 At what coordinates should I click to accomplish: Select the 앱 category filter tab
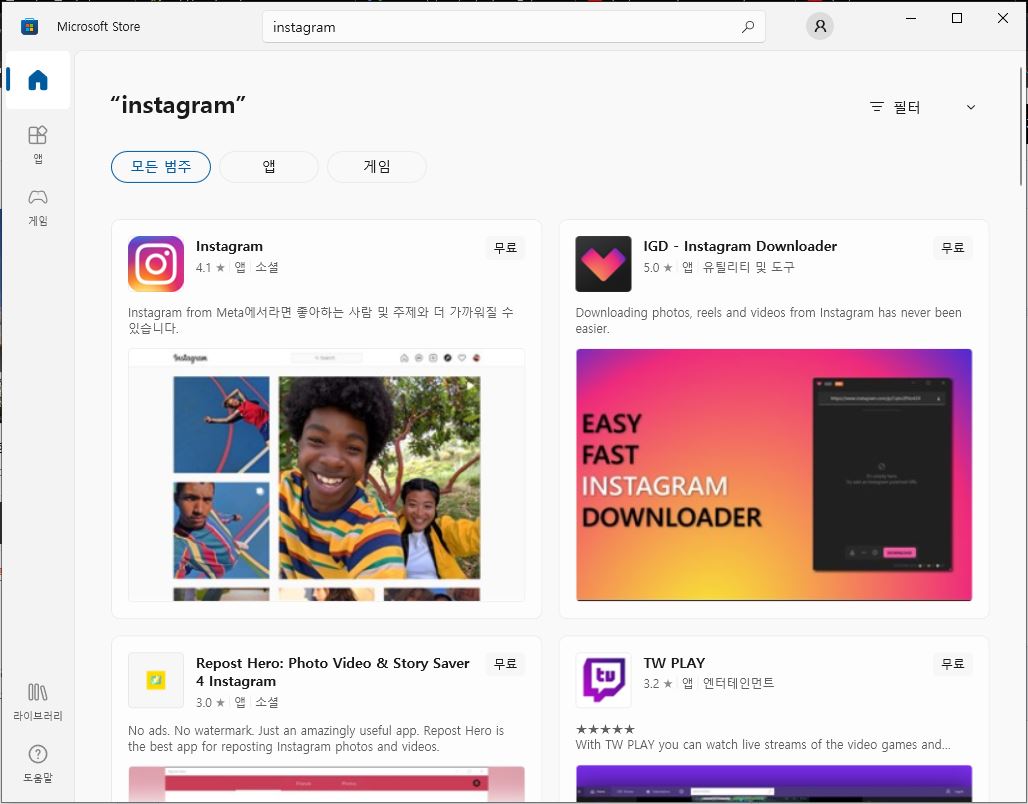269,167
